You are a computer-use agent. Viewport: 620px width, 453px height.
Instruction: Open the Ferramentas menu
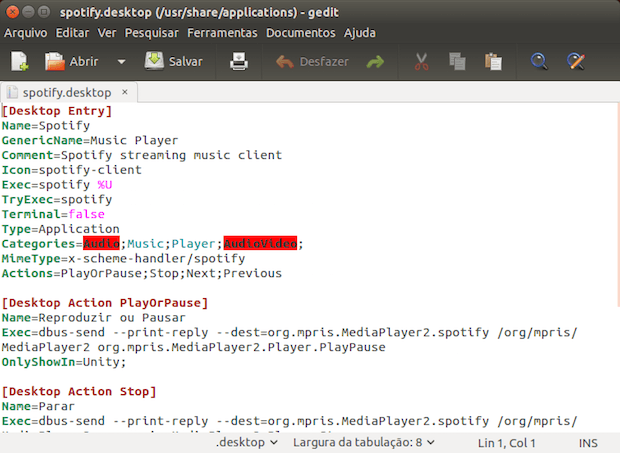click(x=222, y=33)
